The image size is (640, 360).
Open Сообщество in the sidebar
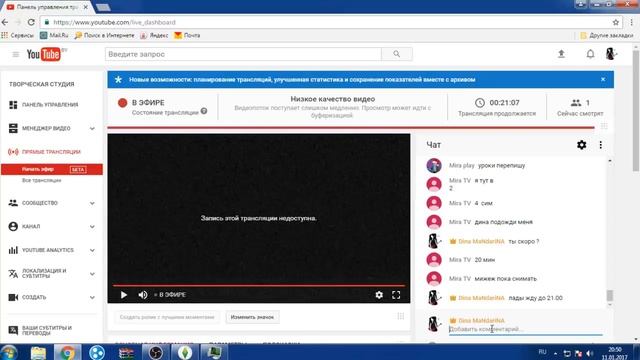[x=40, y=203]
